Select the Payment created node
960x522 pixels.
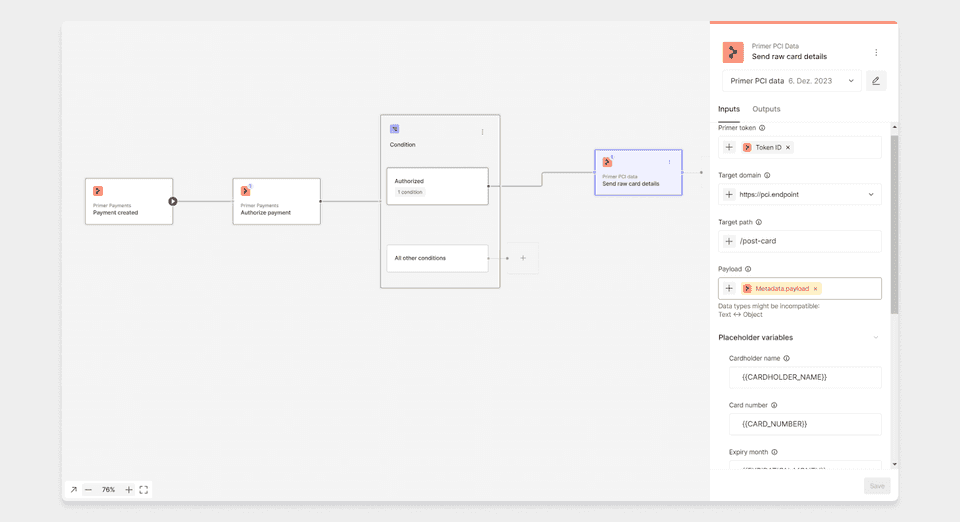[x=129, y=201]
